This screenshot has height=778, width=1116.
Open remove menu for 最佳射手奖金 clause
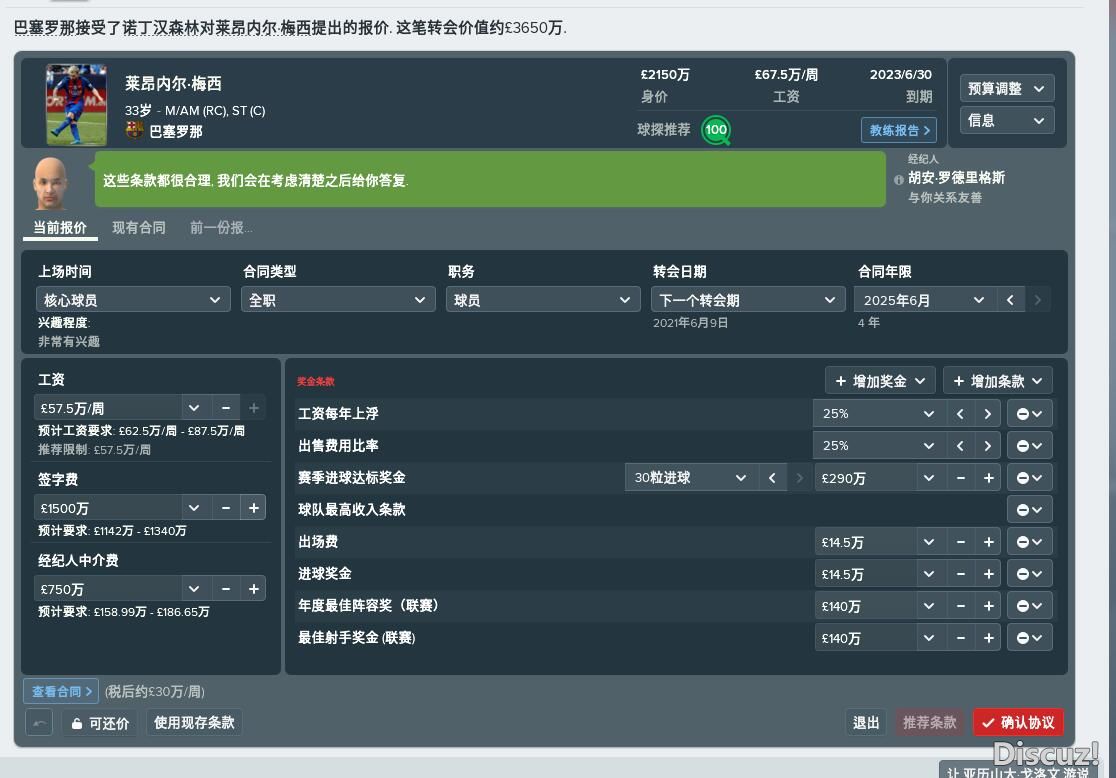tap(1029, 638)
